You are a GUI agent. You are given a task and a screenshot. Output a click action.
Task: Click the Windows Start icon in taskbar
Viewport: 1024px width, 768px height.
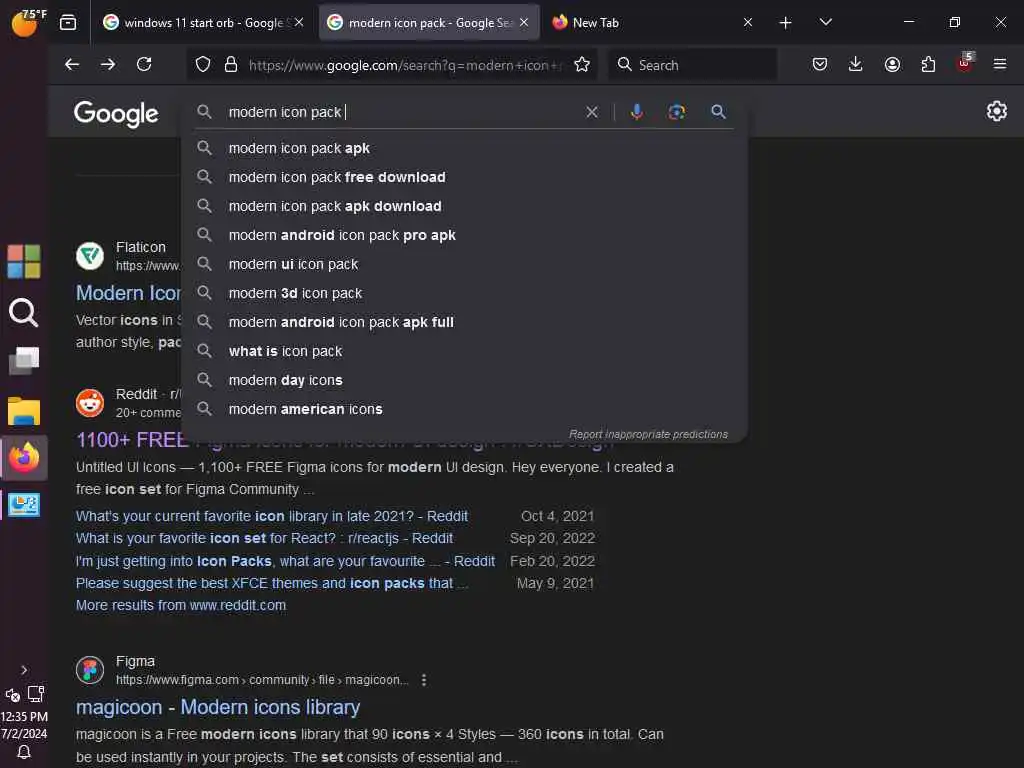point(24,261)
